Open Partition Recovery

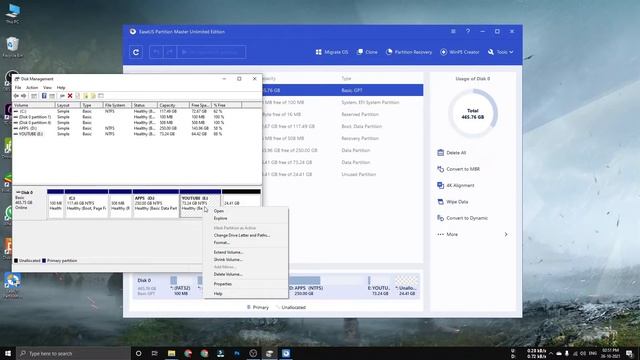(x=409, y=52)
